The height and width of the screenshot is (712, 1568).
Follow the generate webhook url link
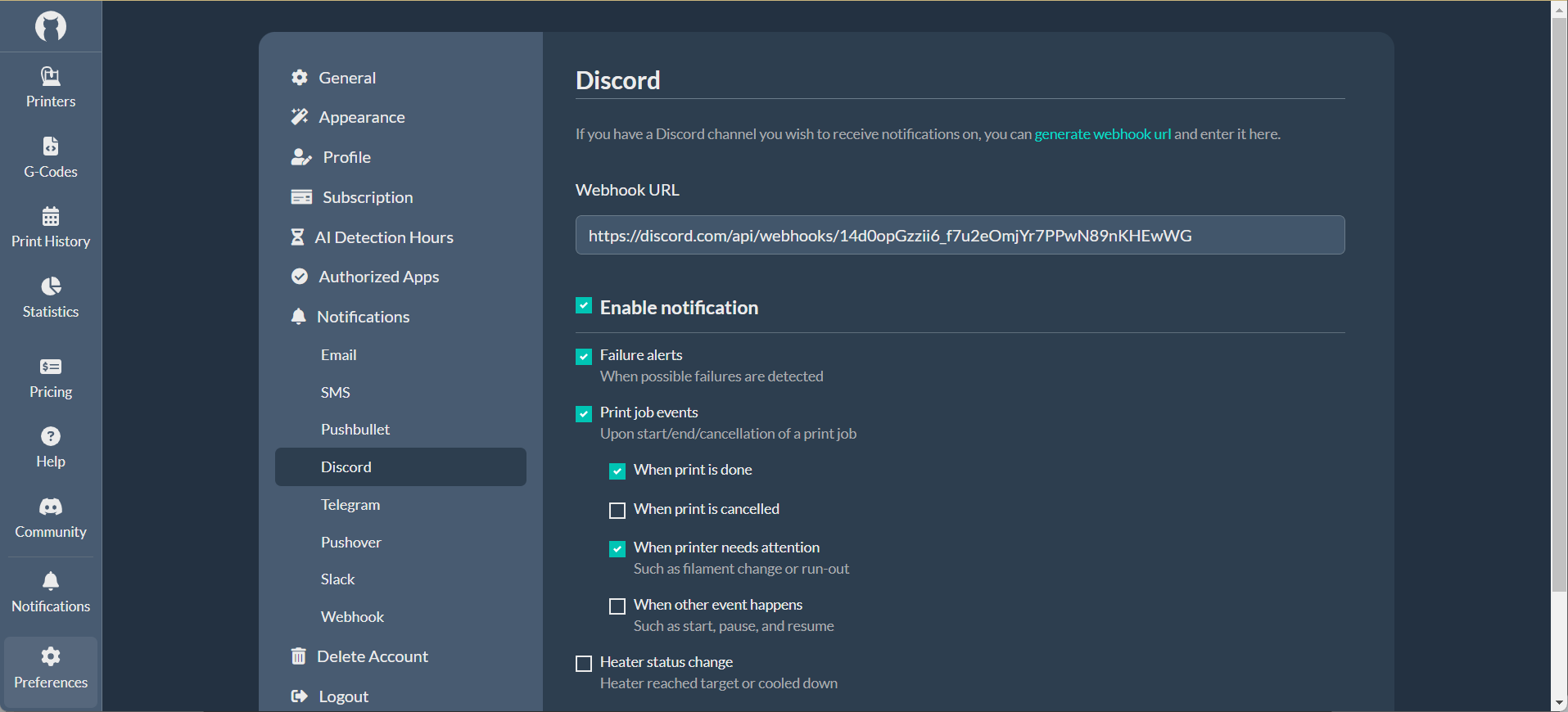(x=1103, y=134)
